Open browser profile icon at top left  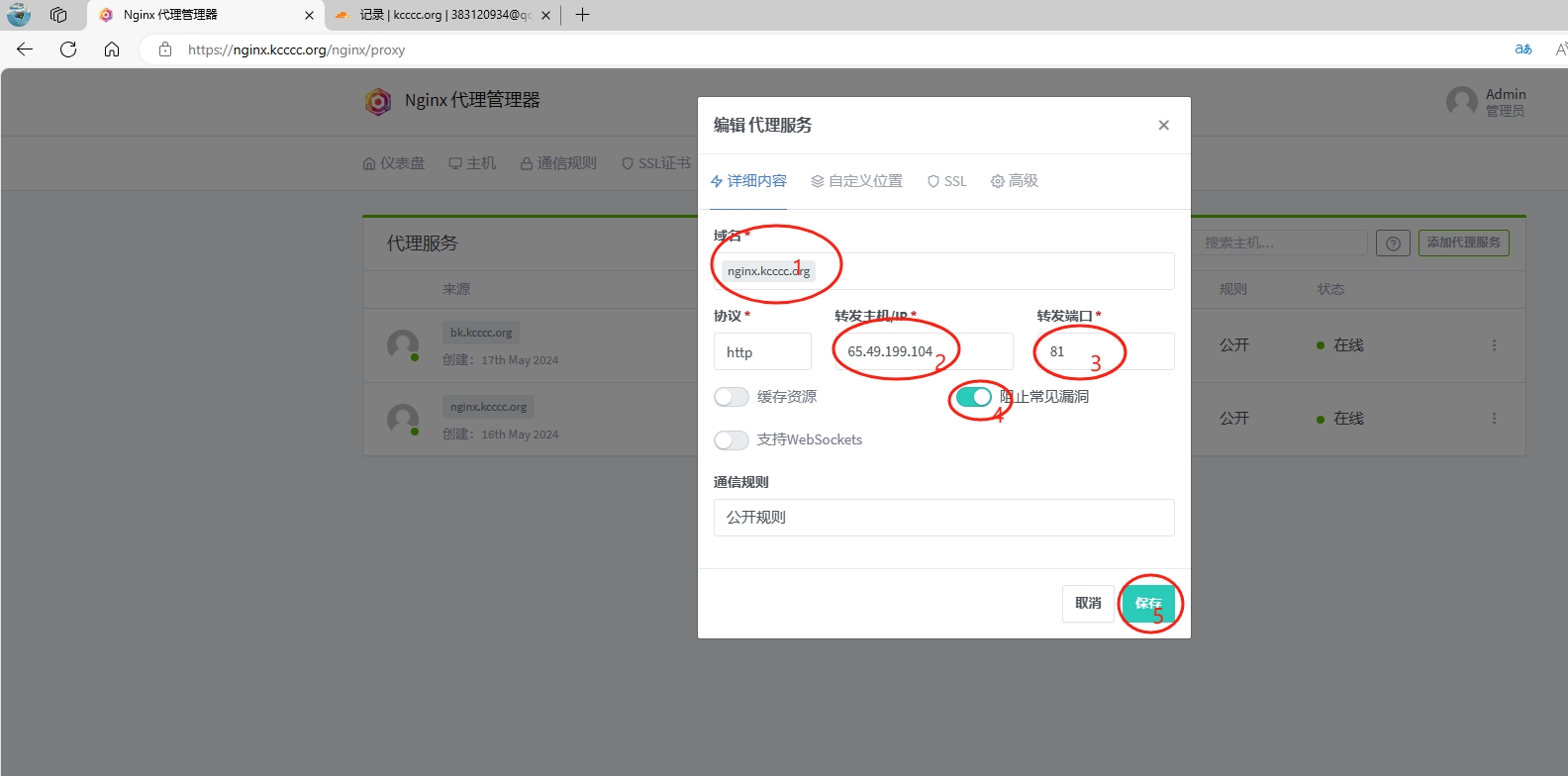pos(19,15)
